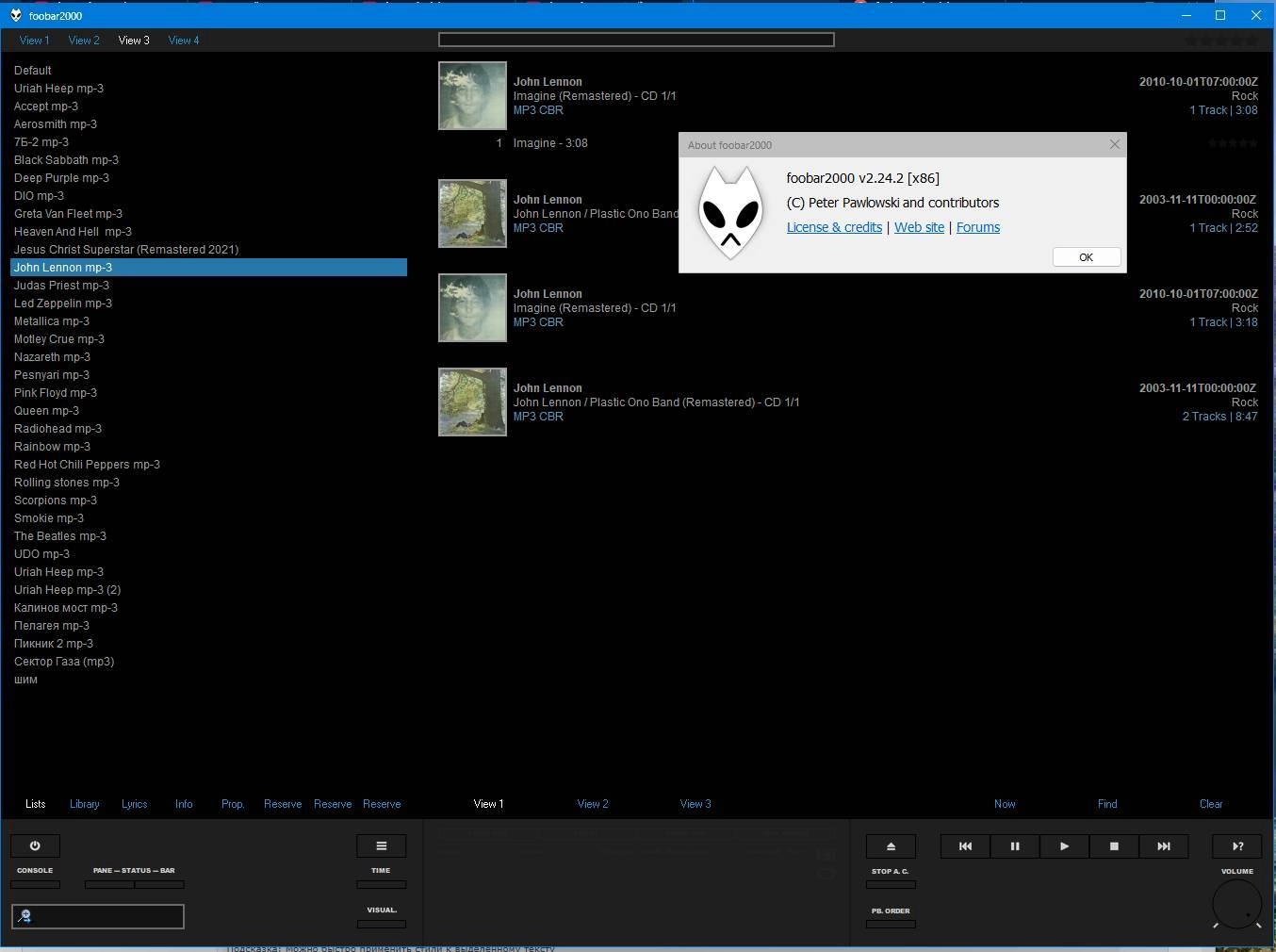The width and height of the screenshot is (1276, 952).
Task: Pause playback
Action: point(1015,846)
